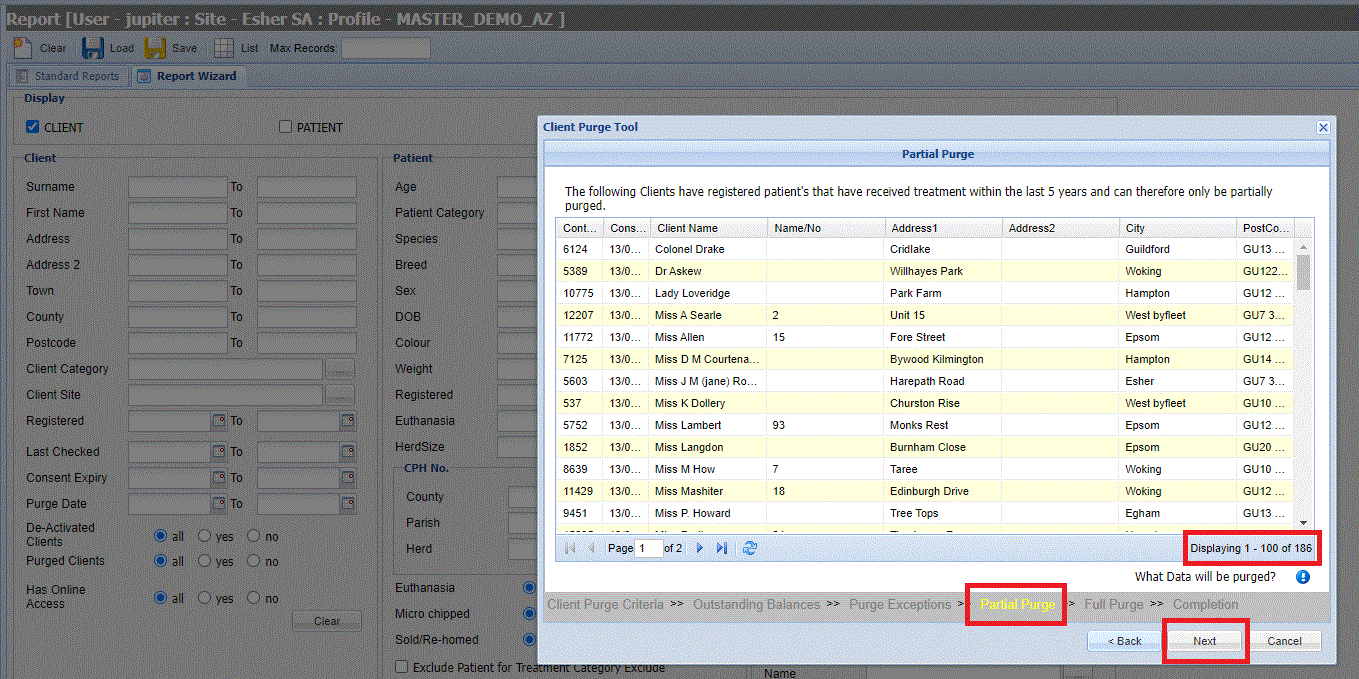This screenshot has width=1359, height=679.
Task: Sort by the City column header
Action: pyautogui.click(x=1178, y=228)
